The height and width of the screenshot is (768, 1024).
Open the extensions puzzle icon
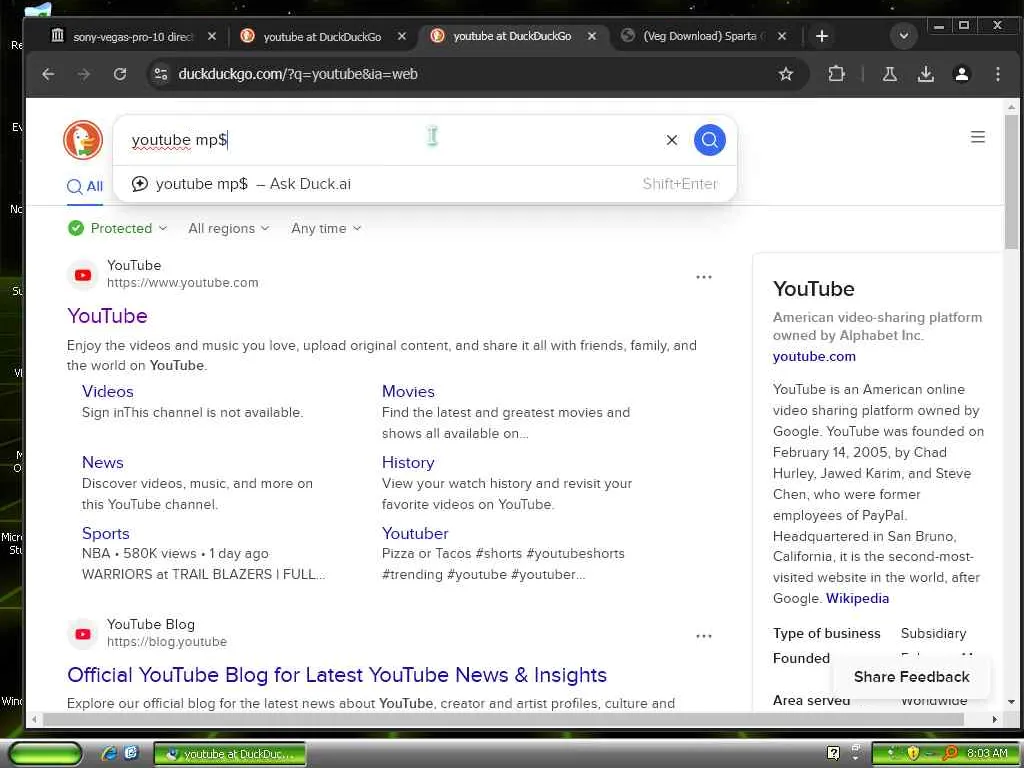pos(836,74)
